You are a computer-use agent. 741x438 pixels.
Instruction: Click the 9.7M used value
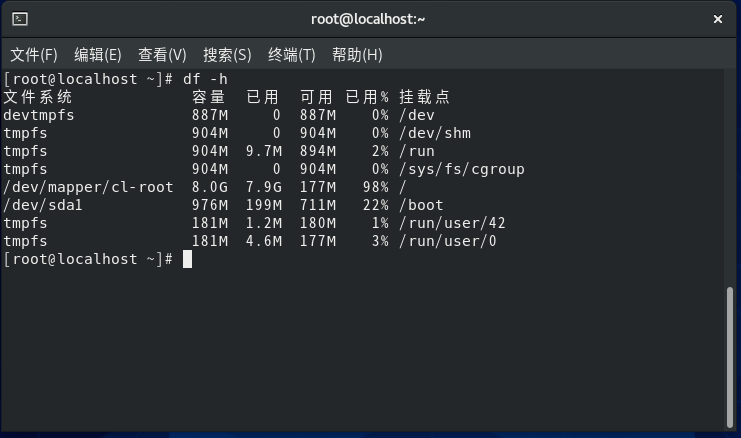(264, 151)
